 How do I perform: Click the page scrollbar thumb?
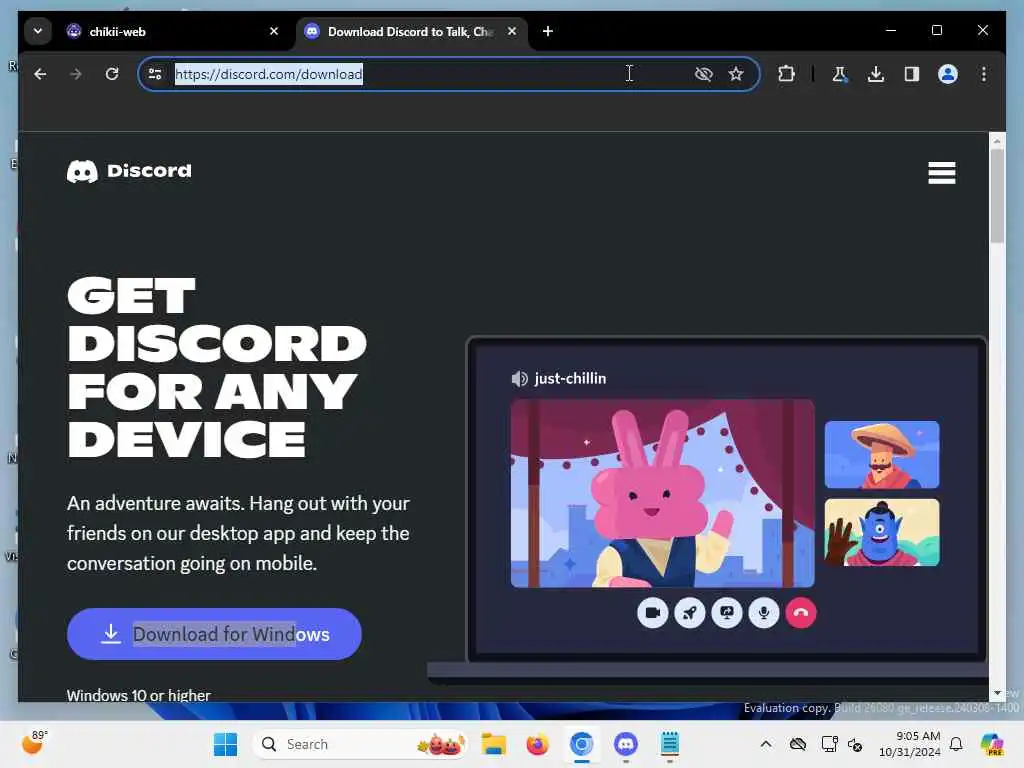(997, 196)
